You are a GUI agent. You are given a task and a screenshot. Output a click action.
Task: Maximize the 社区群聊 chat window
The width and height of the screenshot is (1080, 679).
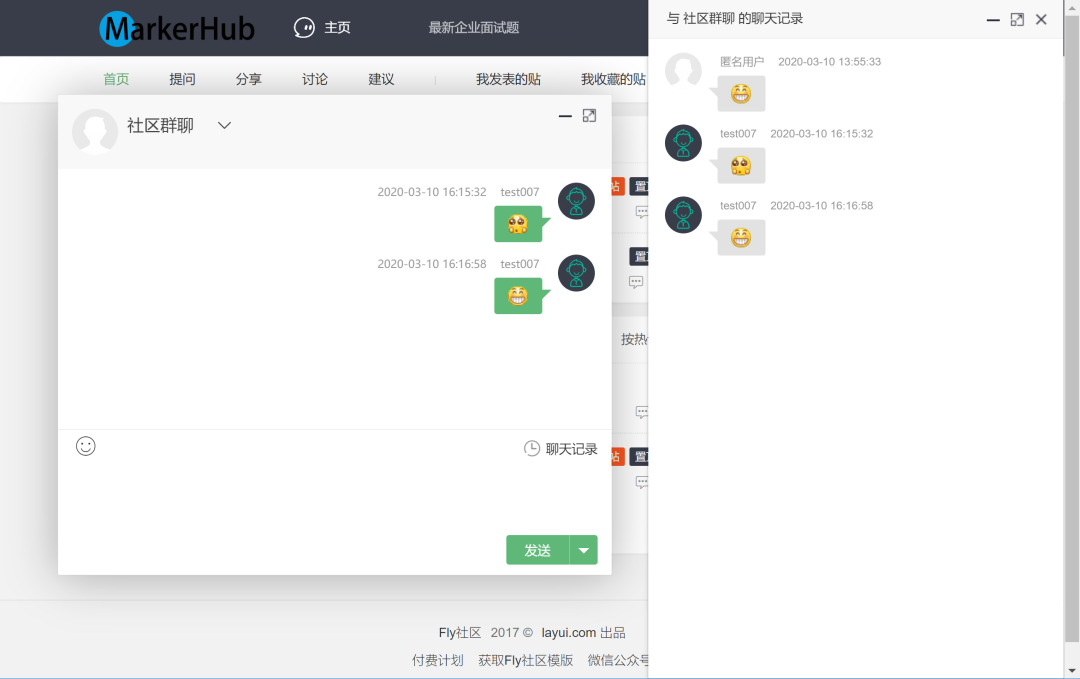pyautogui.click(x=589, y=116)
